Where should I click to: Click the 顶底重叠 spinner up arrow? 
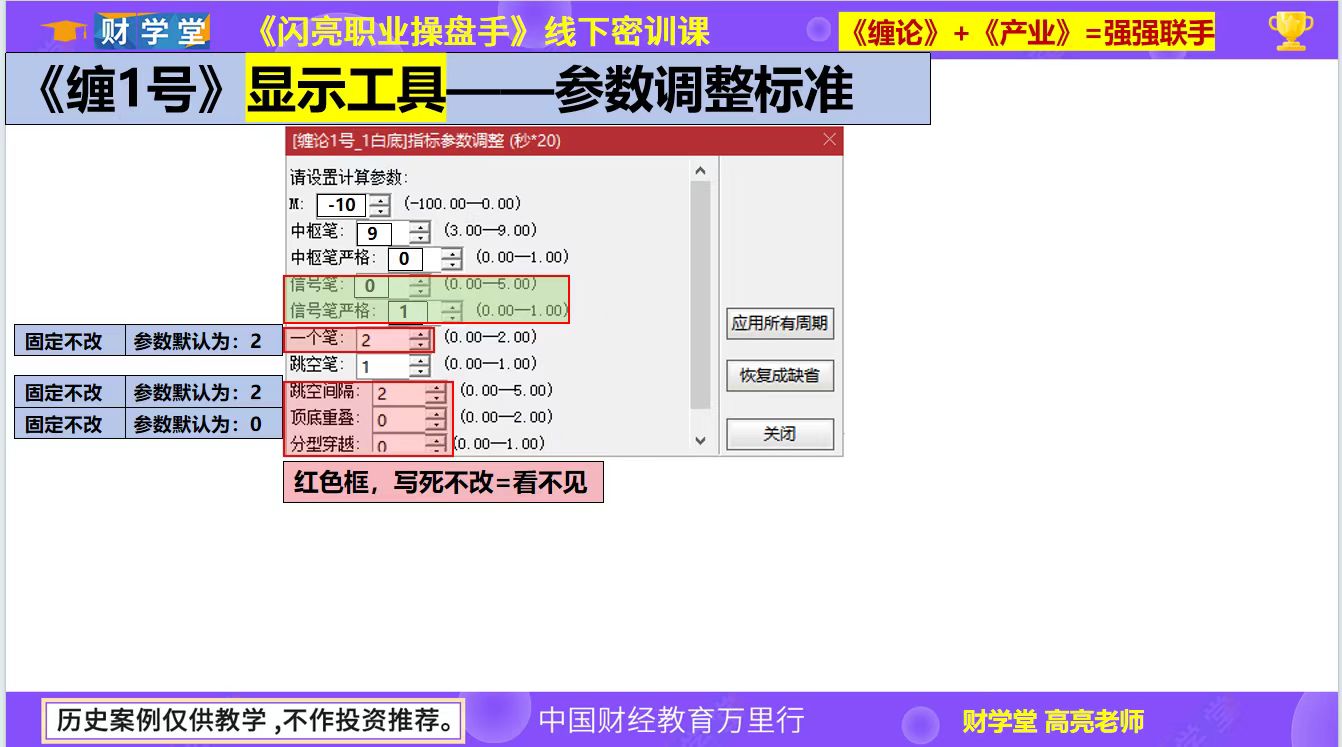pyautogui.click(x=437, y=413)
